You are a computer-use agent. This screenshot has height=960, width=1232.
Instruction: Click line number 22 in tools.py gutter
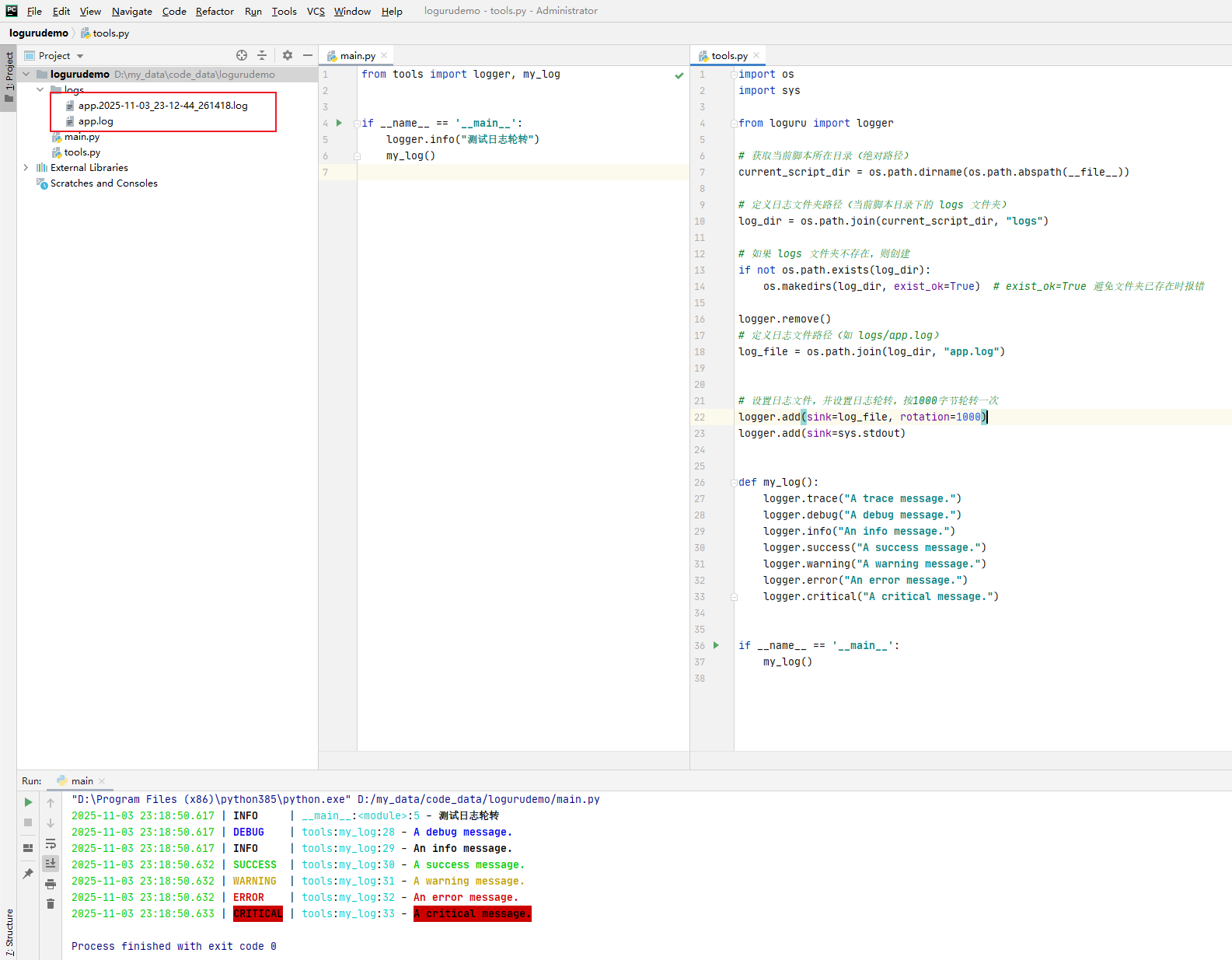pyautogui.click(x=700, y=417)
